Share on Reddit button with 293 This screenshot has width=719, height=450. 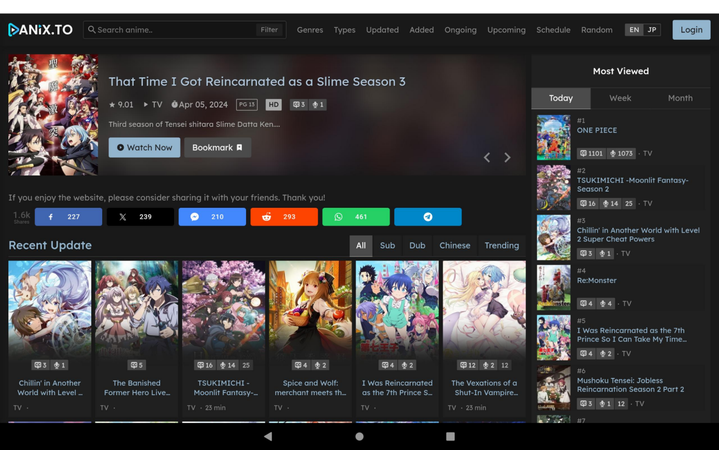[284, 217]
